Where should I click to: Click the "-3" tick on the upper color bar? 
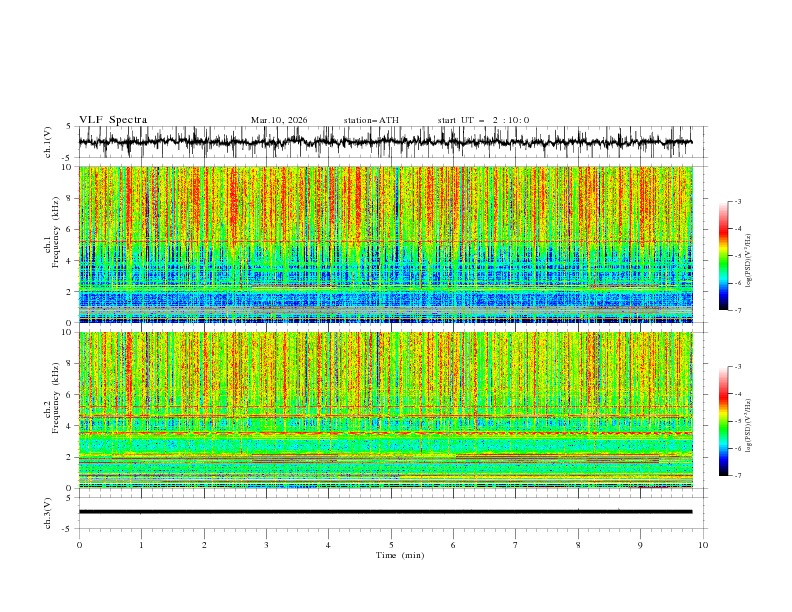pos(737,201)
